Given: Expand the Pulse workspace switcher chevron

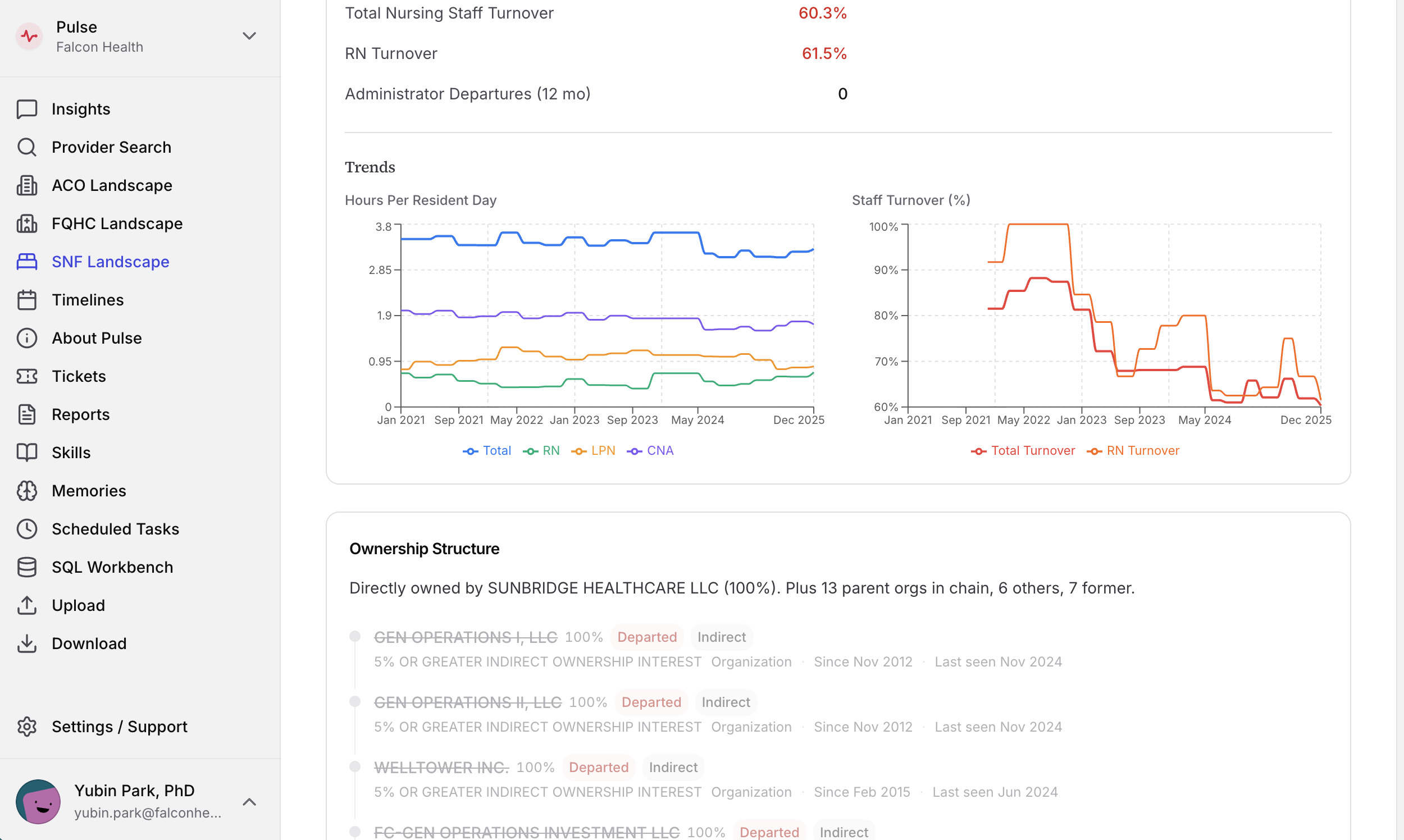Looking at the screenshot, I should tap(249, 36).
